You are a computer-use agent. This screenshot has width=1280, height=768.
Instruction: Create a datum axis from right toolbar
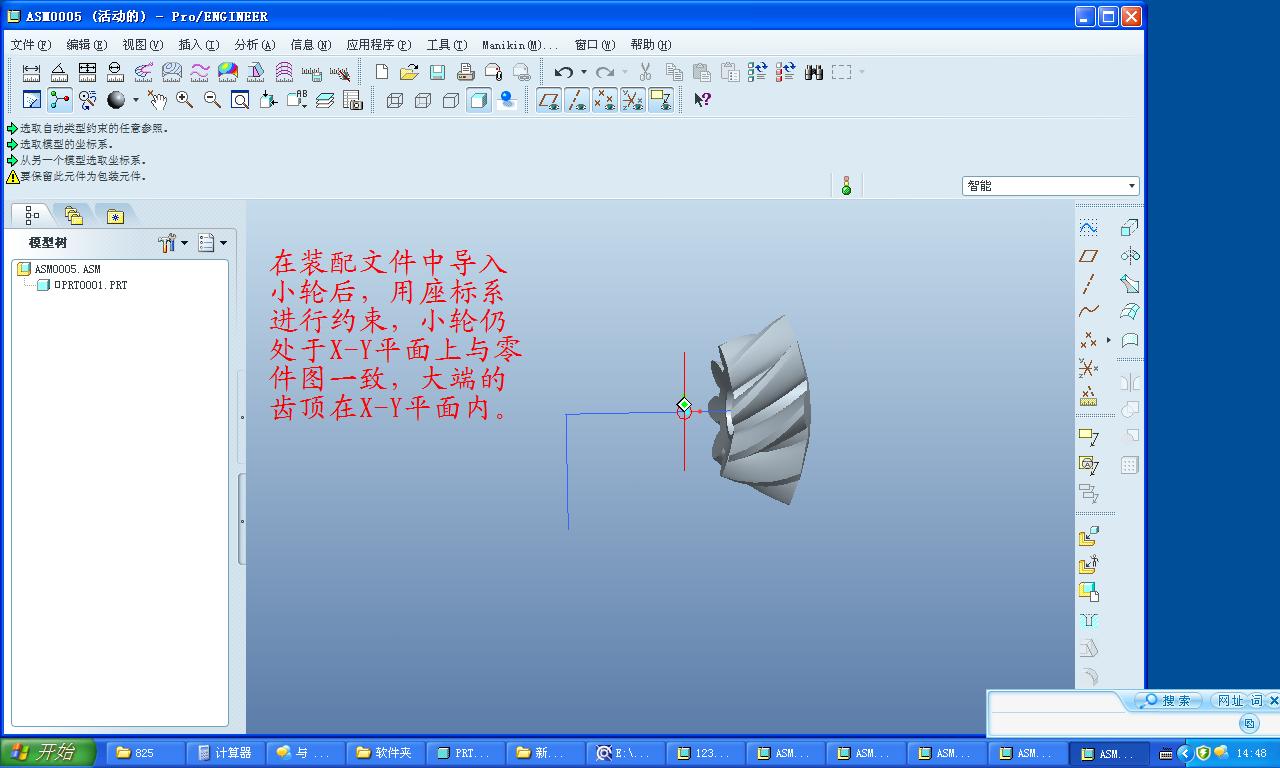[x=1088, y=284]
